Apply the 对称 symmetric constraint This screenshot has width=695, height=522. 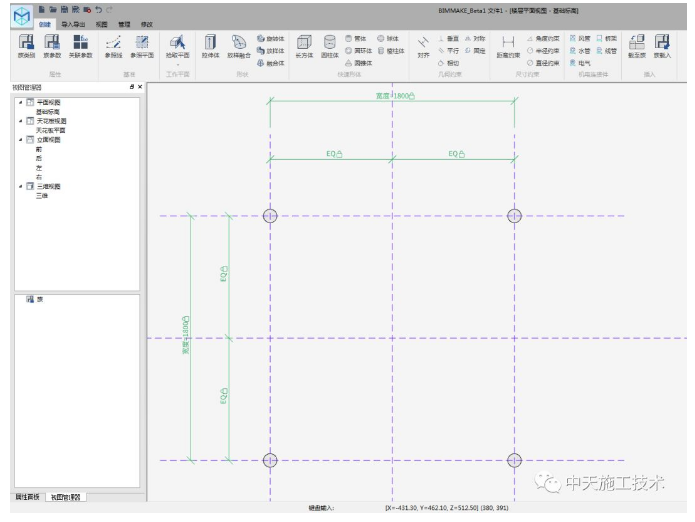click(475, 39)
